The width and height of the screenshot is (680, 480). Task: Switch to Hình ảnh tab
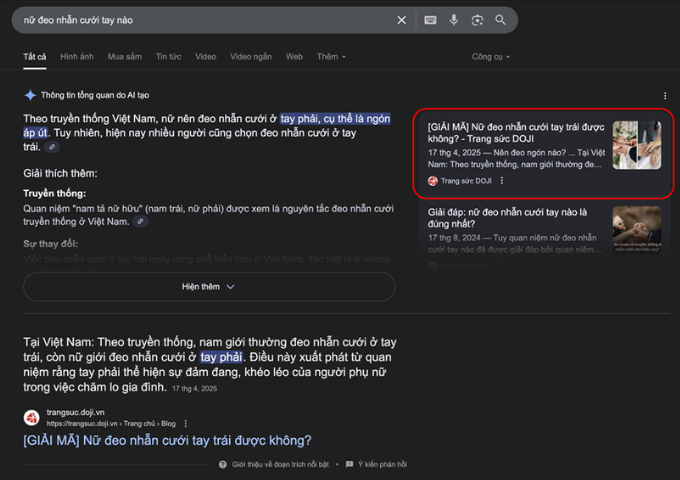click(x=77, y=57)
